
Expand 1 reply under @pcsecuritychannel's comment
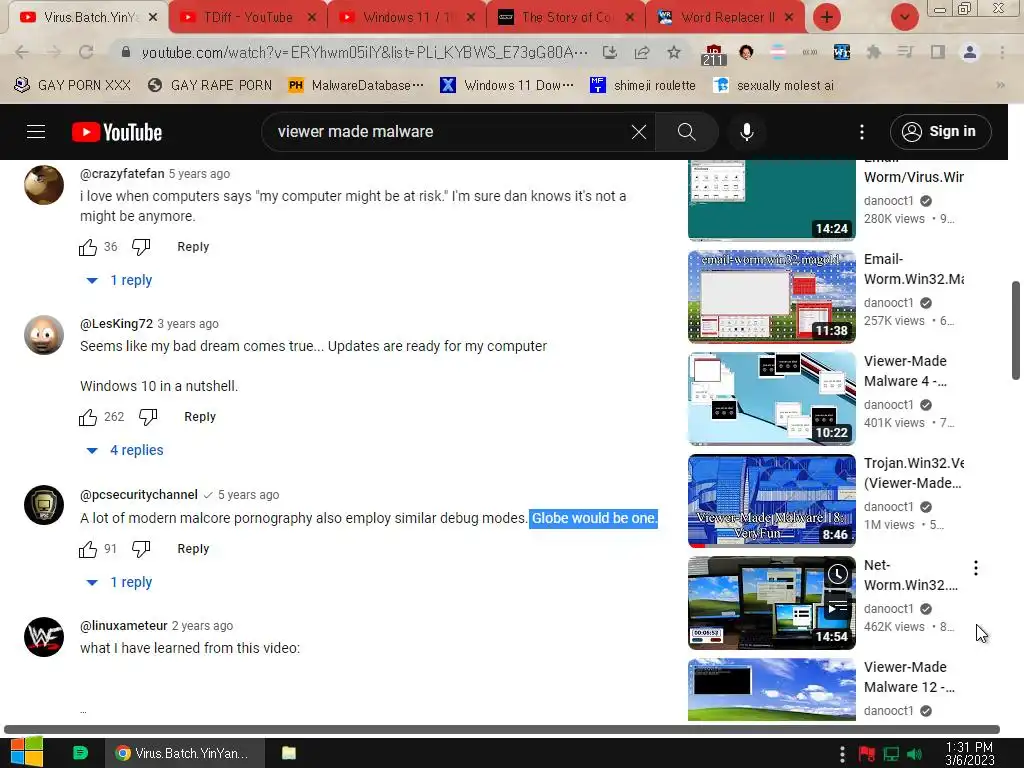[120, 583]
